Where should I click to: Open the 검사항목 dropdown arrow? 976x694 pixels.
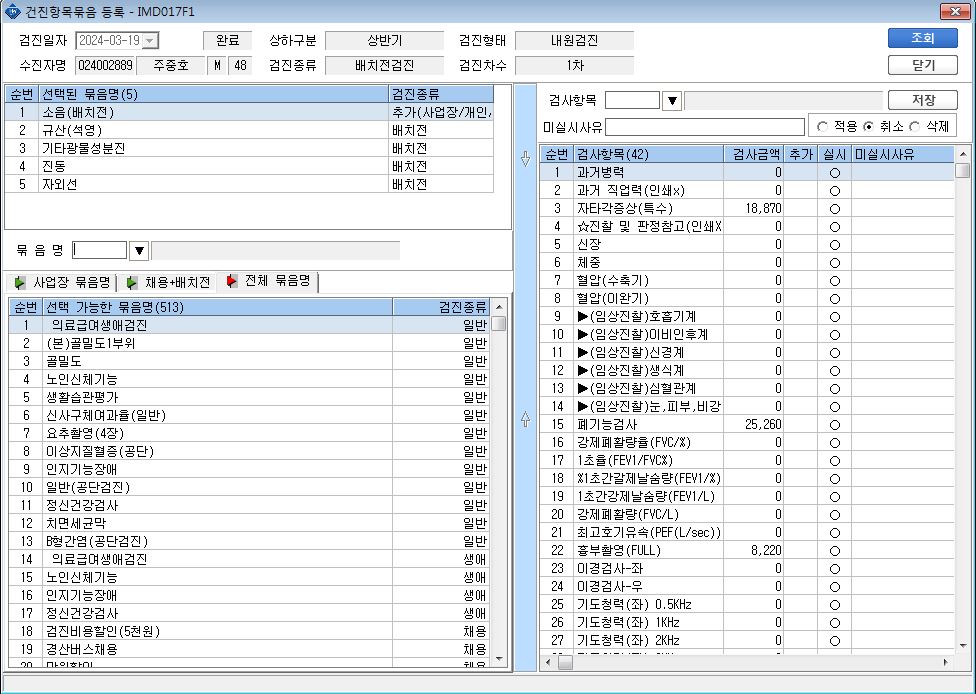(672, 100)
